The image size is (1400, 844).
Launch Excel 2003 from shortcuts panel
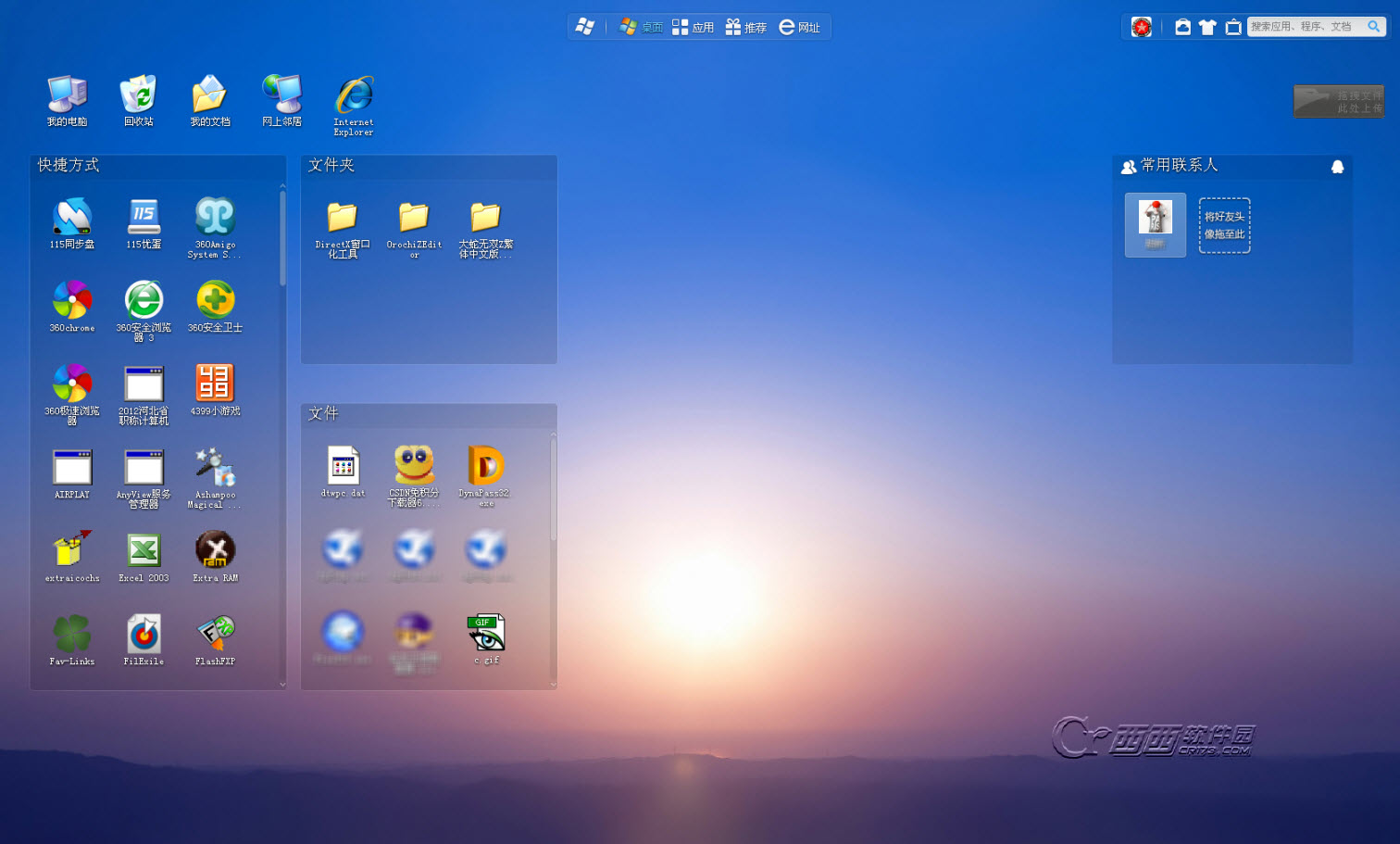[x=144, y=551]
